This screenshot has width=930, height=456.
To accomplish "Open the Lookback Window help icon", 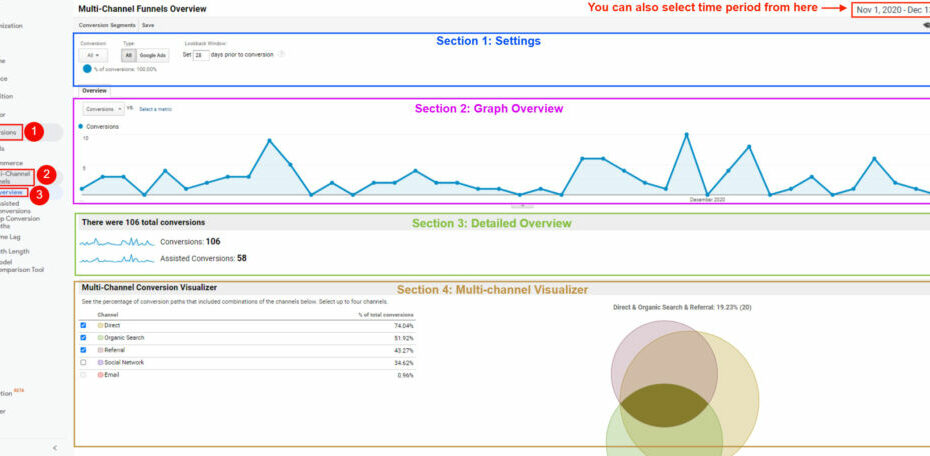I will [282, 55].
